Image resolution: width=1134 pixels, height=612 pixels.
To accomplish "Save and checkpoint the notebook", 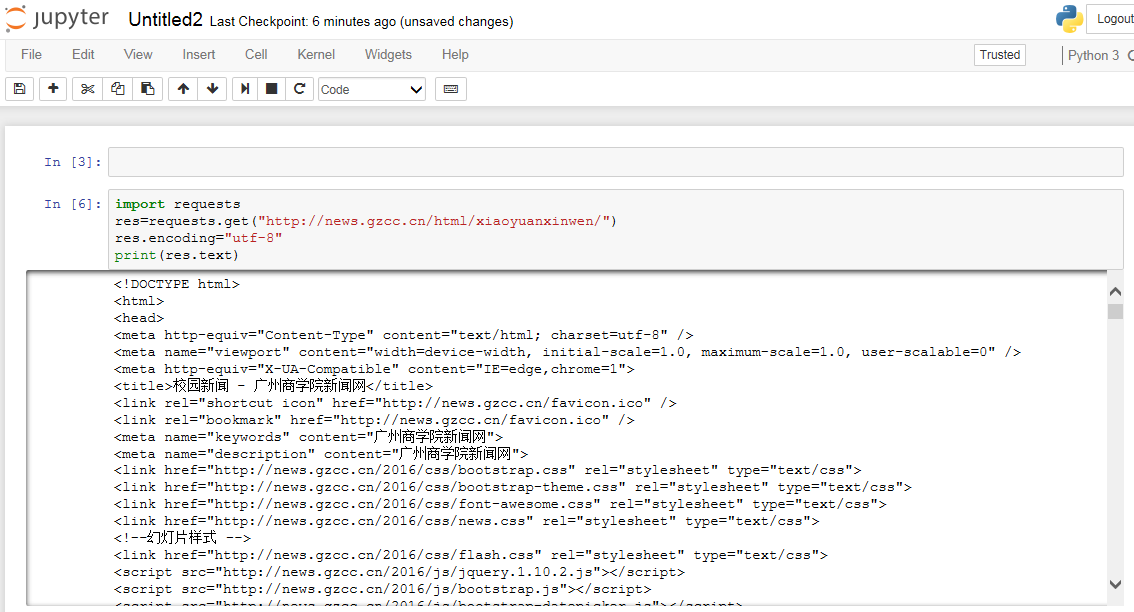I will point(20,89).
